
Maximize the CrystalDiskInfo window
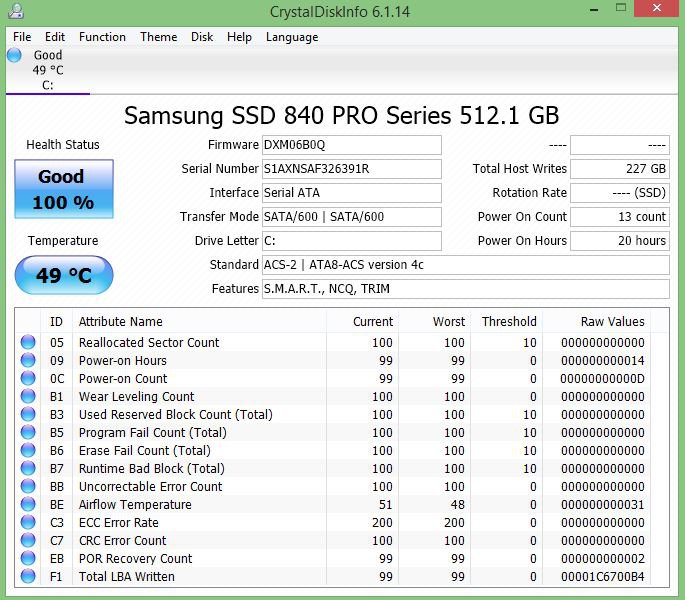point(621,8)
